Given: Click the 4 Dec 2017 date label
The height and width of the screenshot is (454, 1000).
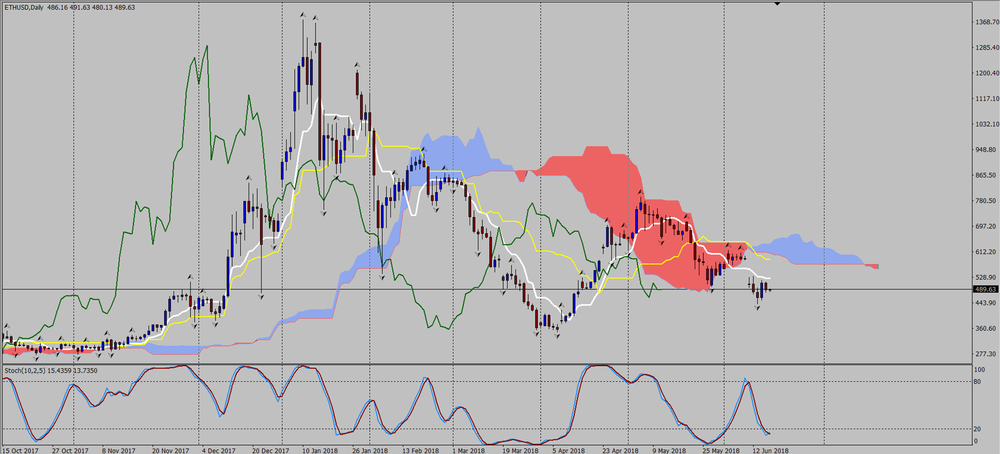Looking at the screenshot, I should (x=218, y=450).
